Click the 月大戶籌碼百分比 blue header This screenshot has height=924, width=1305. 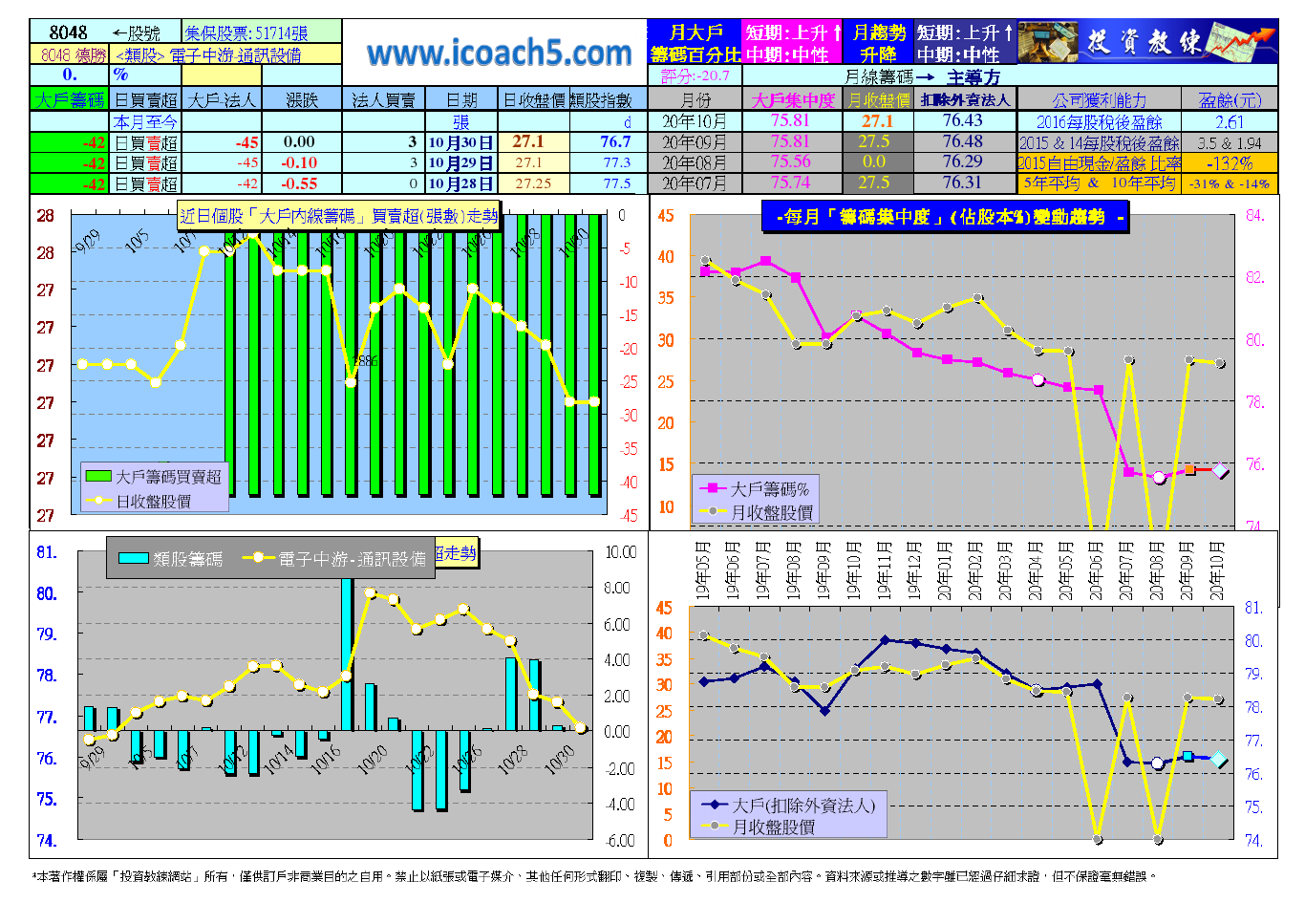695,43
